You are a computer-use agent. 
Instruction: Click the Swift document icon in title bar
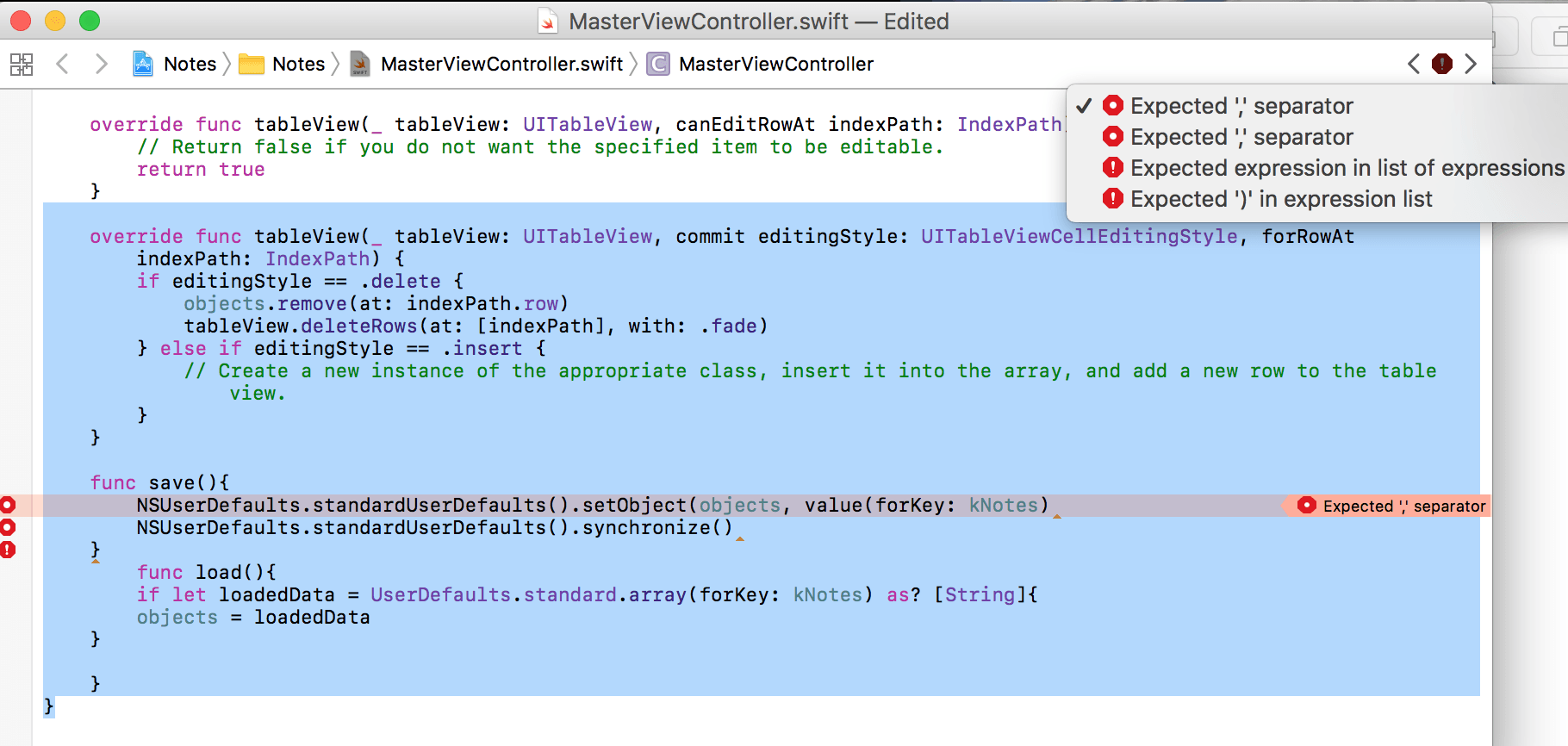tap(548, 22)
